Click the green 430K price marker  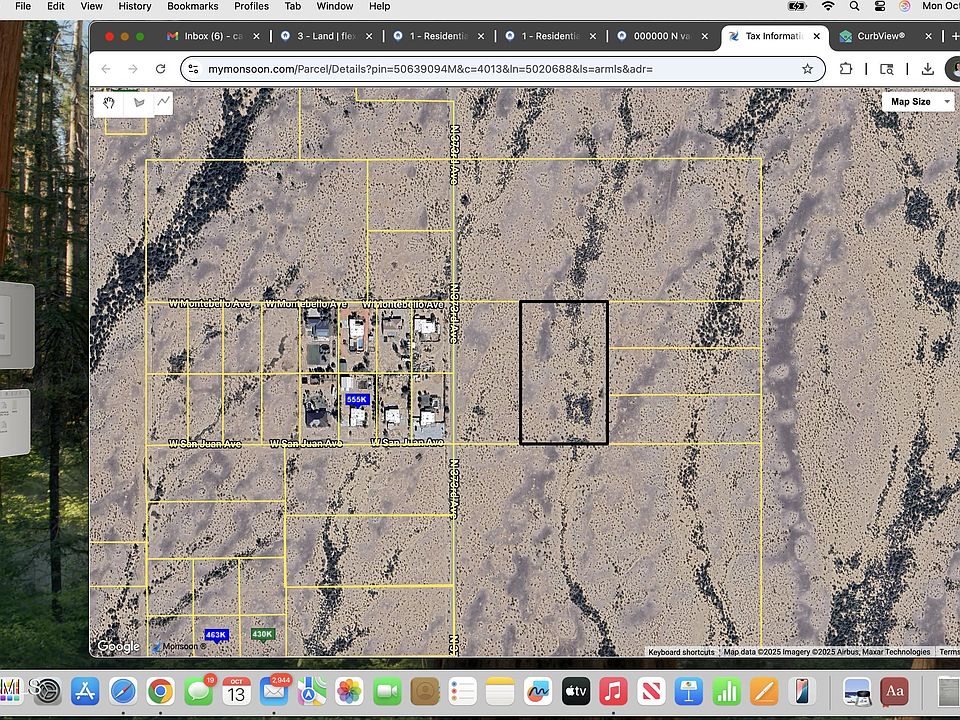pos(262,634)
